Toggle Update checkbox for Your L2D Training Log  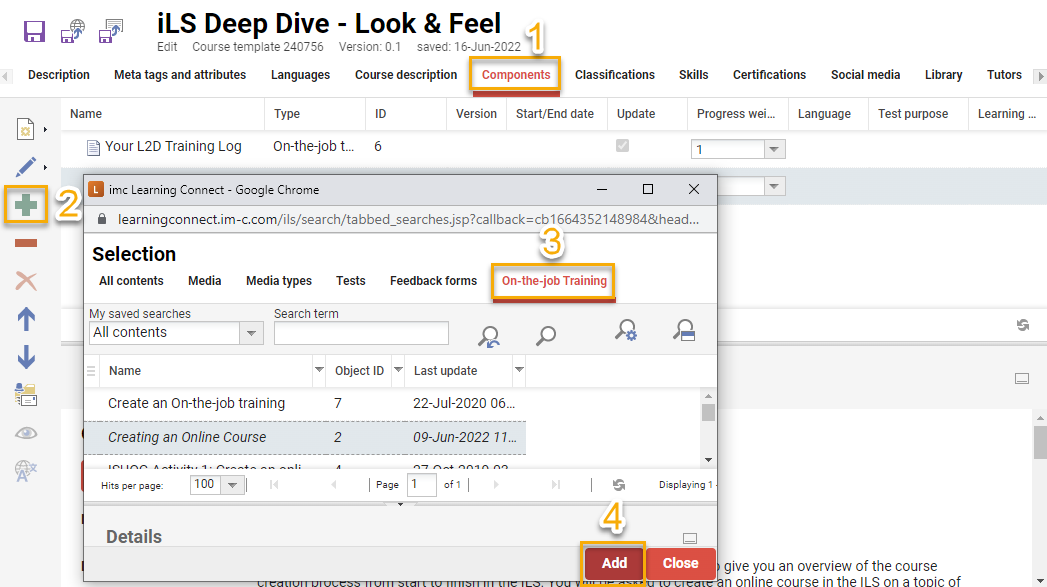(623, 146)
